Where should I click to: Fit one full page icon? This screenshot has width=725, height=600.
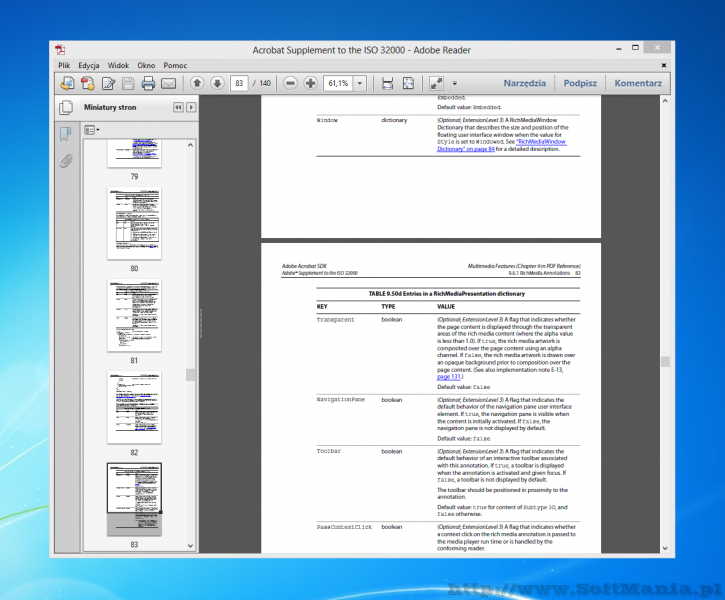point(408,83)
